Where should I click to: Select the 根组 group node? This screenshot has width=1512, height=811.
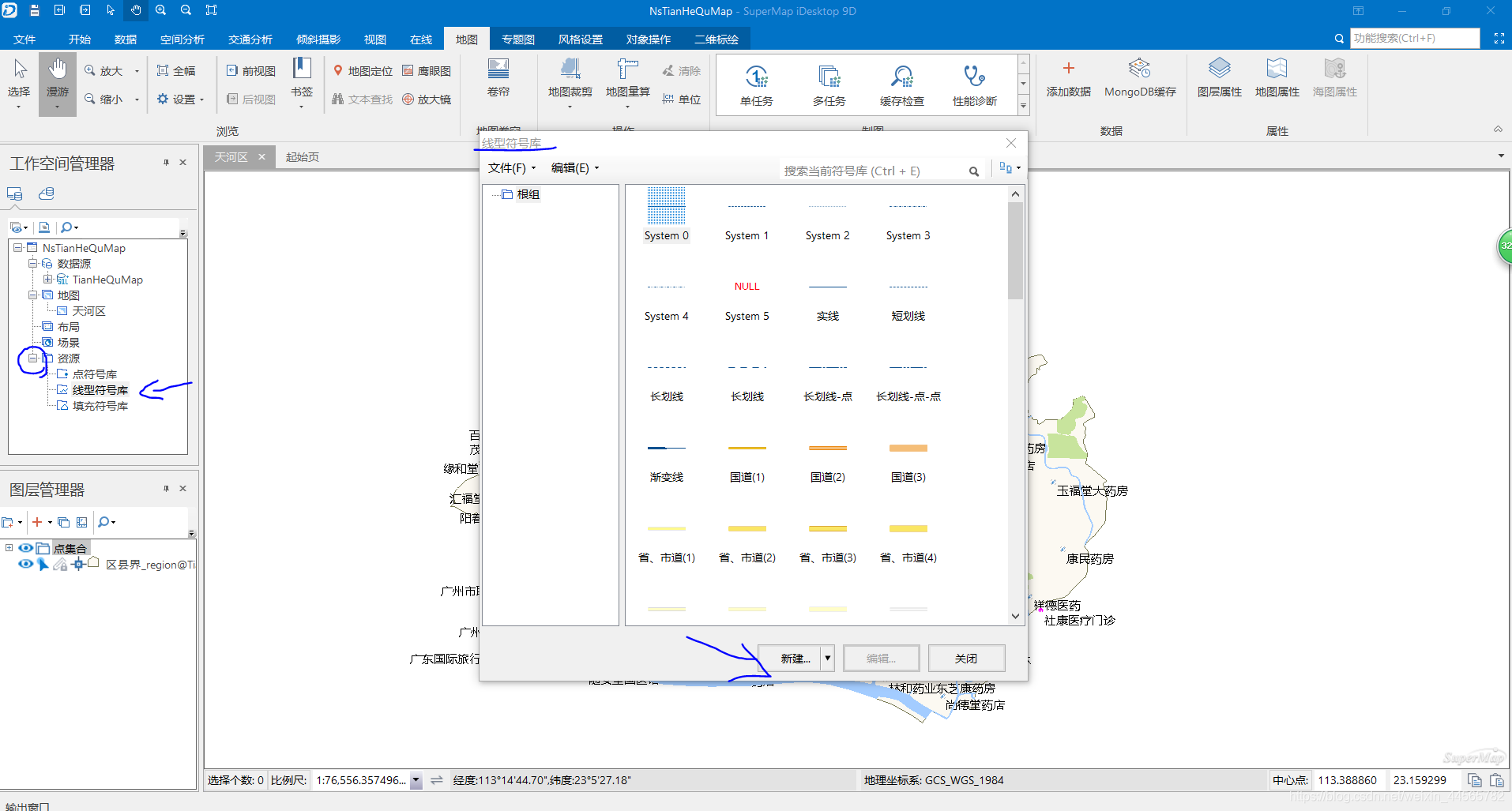click(x=528, y=194)
